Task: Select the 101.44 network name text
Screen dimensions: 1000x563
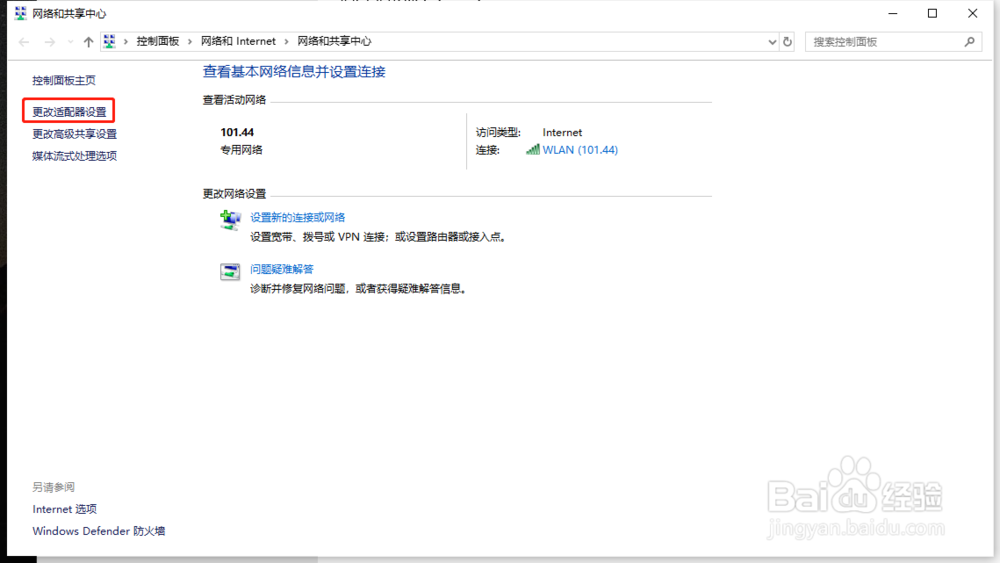Action: [237, 133]
